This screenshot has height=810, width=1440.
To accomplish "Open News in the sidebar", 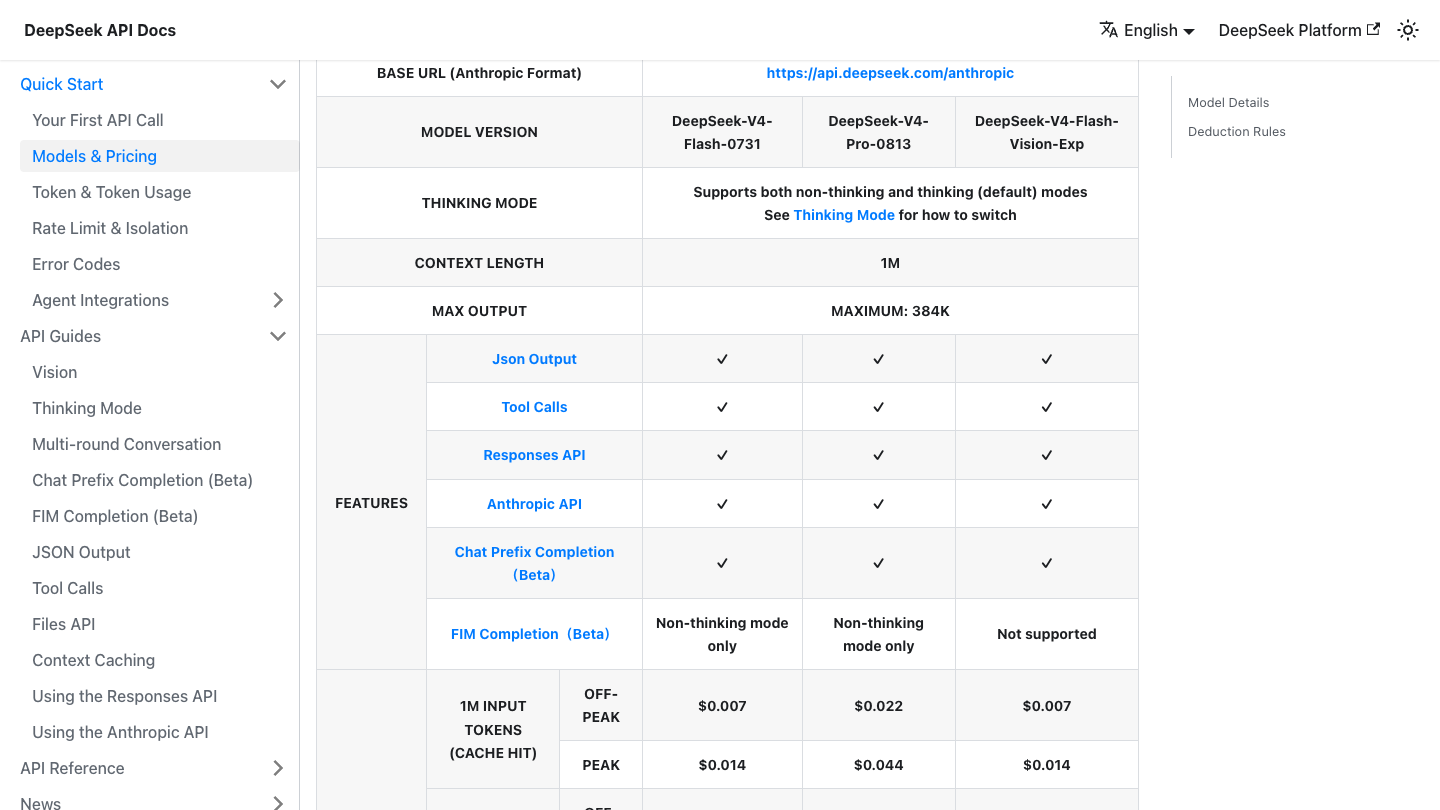I will point(41,803).
